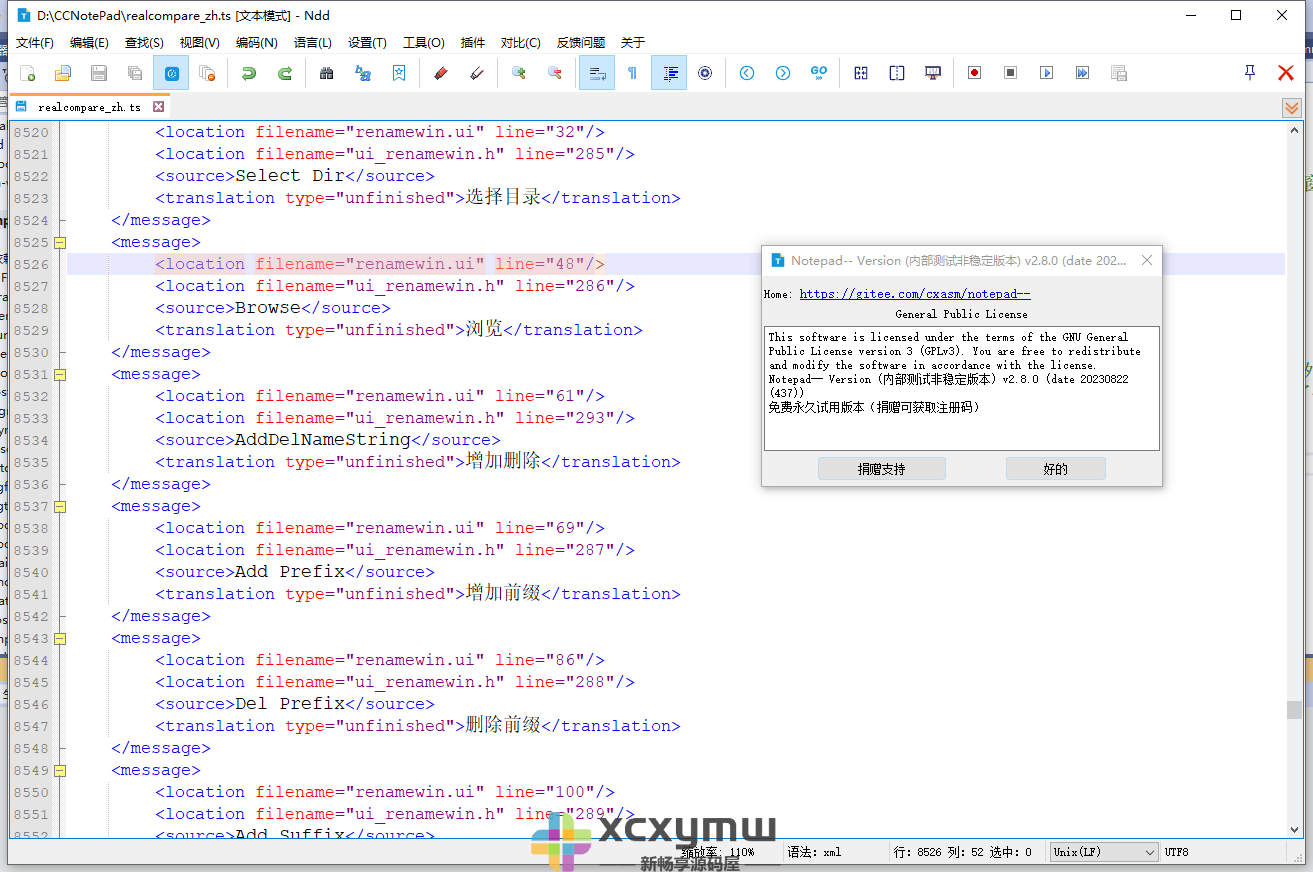The image size is (1313, 872).
Task: Open the Replace tool
Action: [x=362, y=72]
